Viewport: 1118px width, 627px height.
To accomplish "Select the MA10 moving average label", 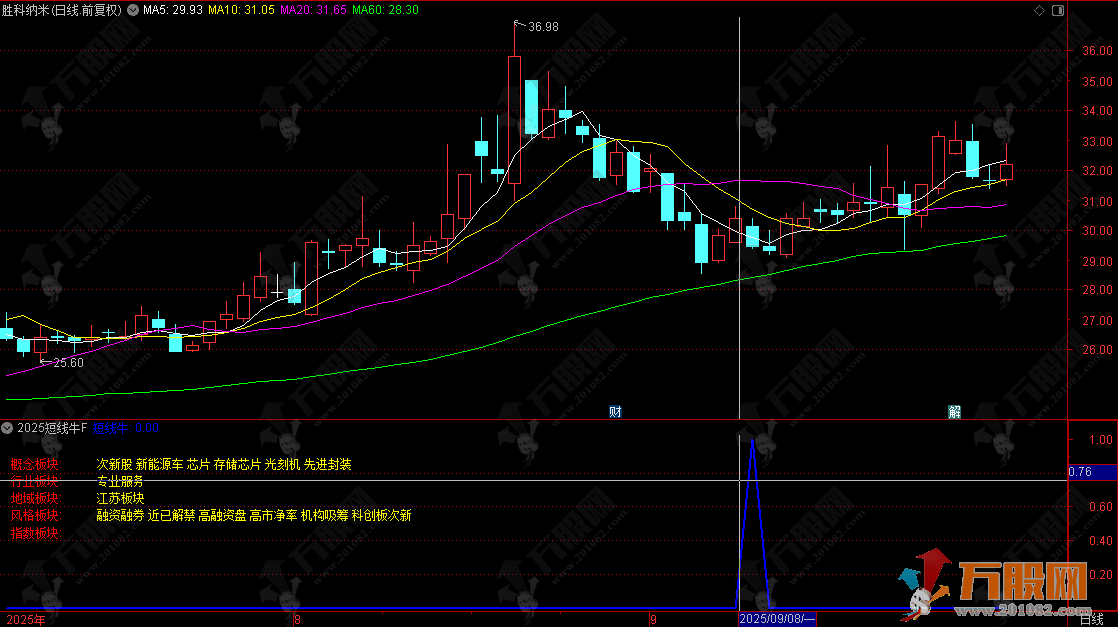I will coord(241,10).
